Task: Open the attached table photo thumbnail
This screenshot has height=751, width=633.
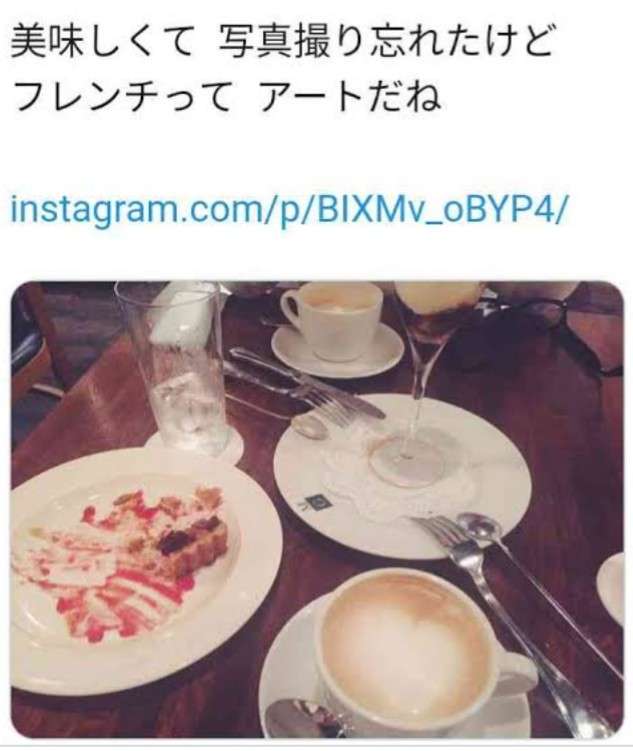Action: tap(317, 510)
